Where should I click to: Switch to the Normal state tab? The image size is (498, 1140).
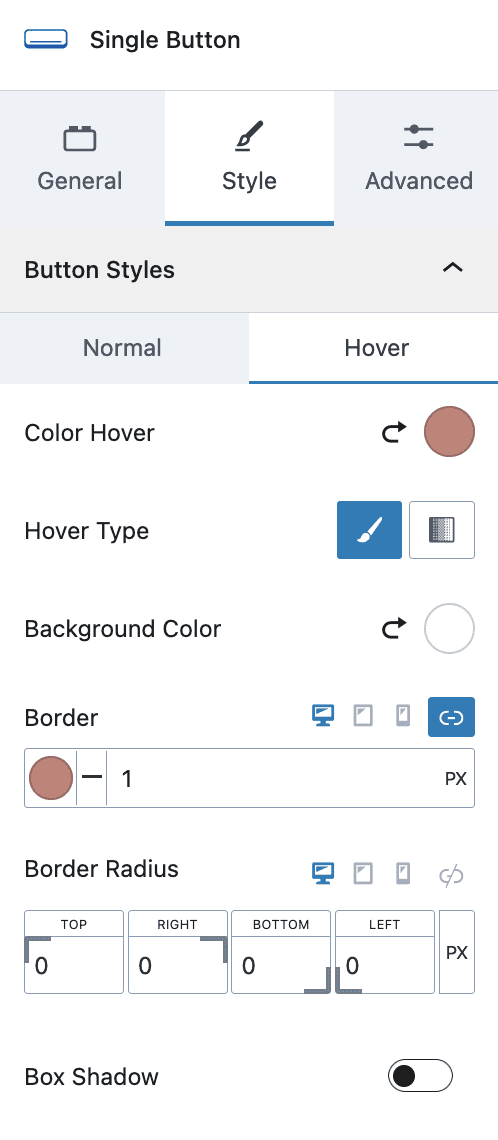pos(122,348)
